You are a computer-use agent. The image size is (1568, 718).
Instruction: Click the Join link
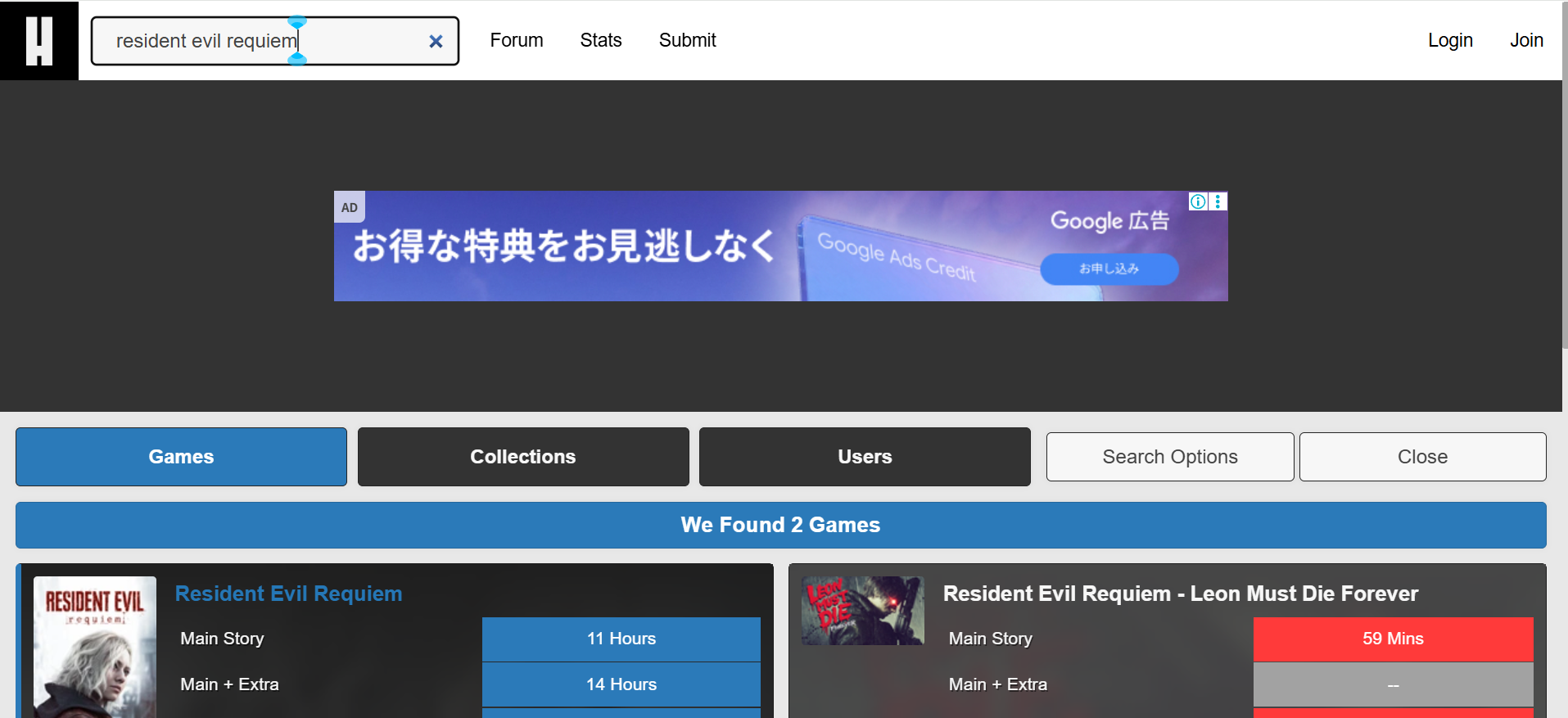pos(1526,40)
